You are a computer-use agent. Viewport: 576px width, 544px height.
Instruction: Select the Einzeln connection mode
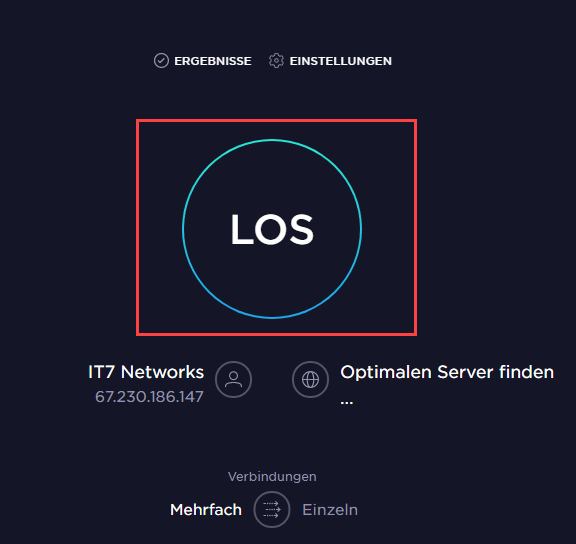tap(330, 510)
